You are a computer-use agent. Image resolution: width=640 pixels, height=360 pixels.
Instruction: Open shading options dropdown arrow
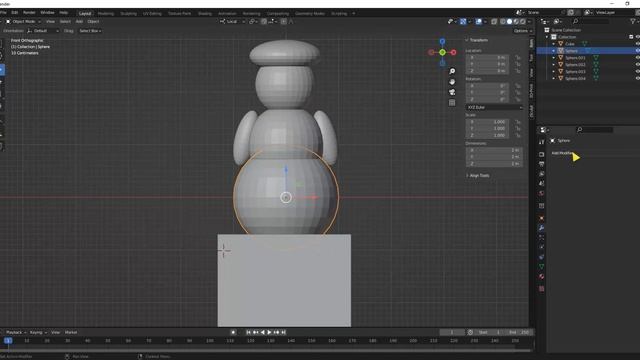coord(529,21)
